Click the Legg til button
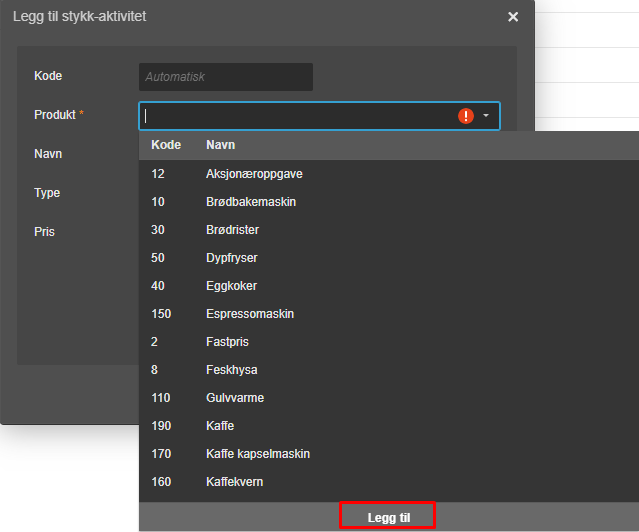This screenshot has height=532, width=639. [x=388, y=517]
